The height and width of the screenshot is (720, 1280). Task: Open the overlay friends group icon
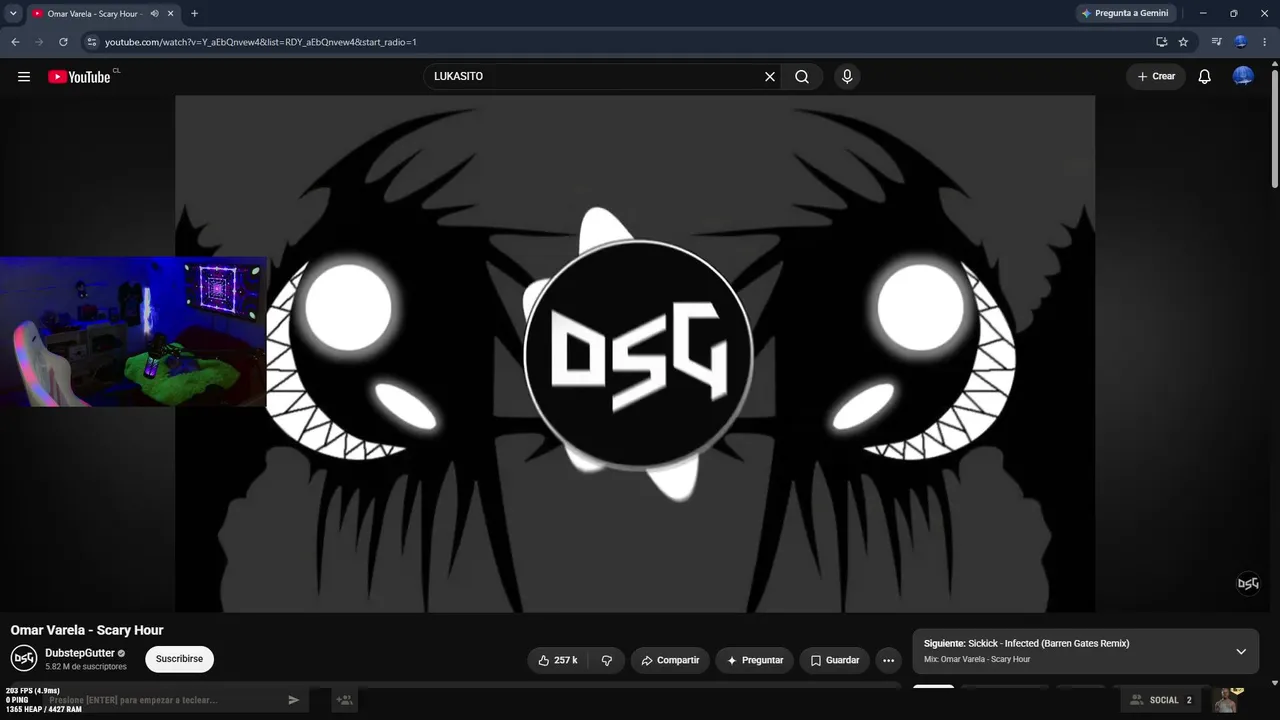tap(344, 700)
